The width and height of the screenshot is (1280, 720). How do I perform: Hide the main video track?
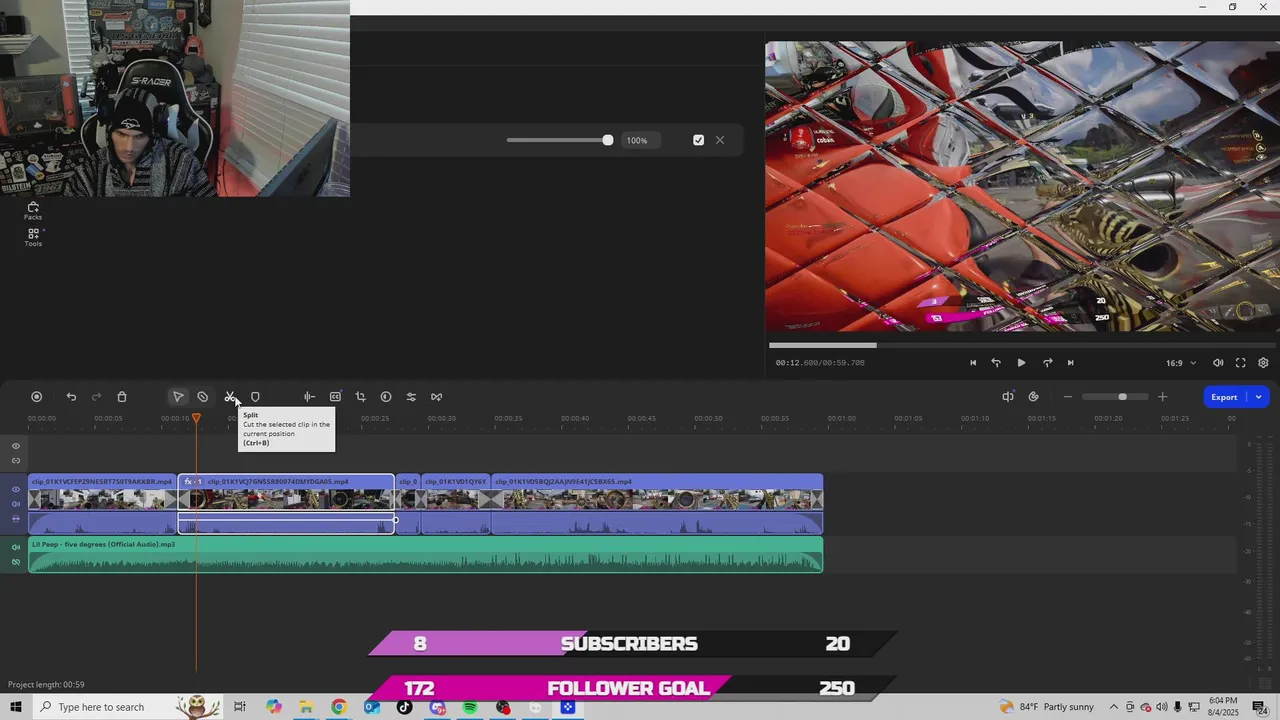point(16,490)
